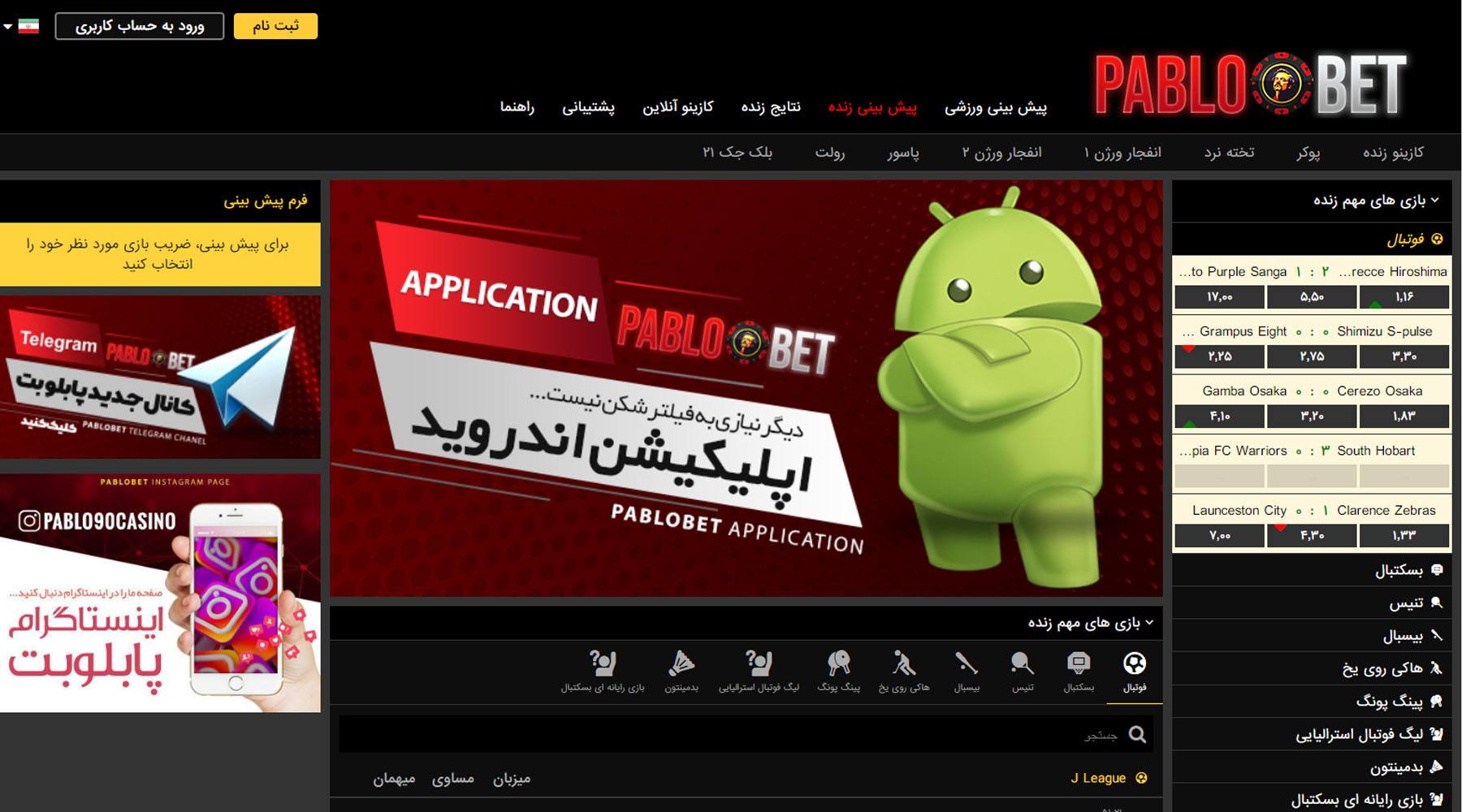Image resolution: width=1462 pixels, height=812 pixels.
Task: Expand the هاکی روی یخ sidebar category
Action: (x=1312, y=668)
